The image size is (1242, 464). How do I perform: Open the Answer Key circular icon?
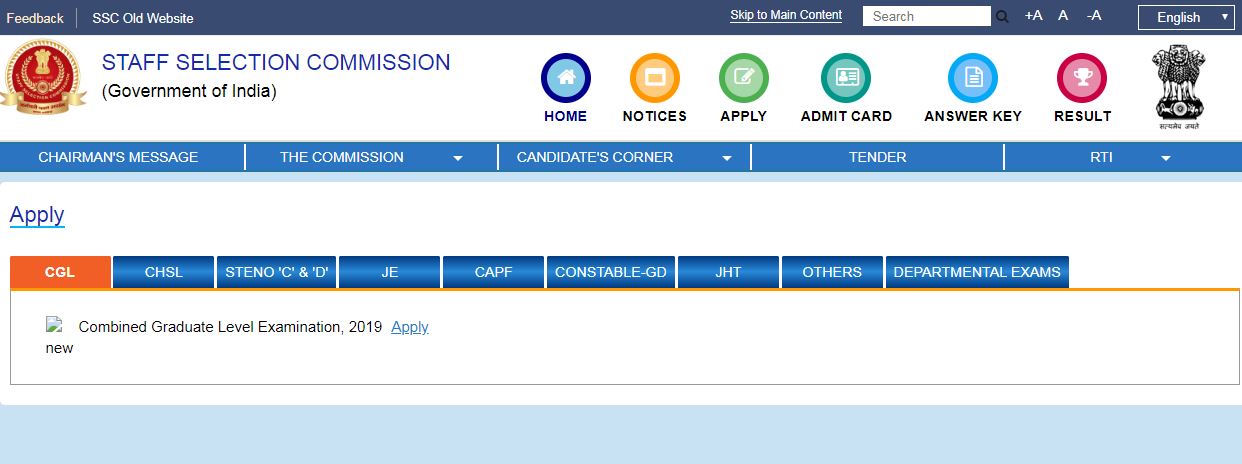pos(973,78)
